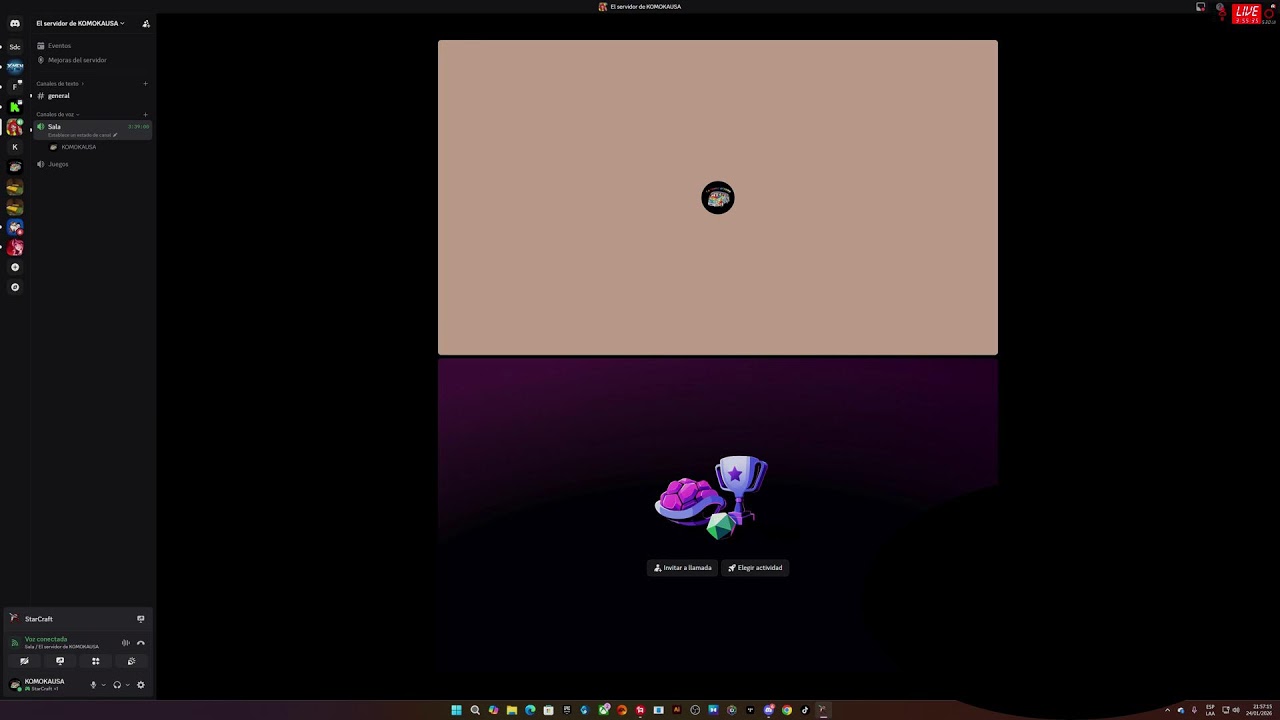Screen dimensions: 1280x720
Task: Open the soundboard in voice panel
Action: pos(131,661)
